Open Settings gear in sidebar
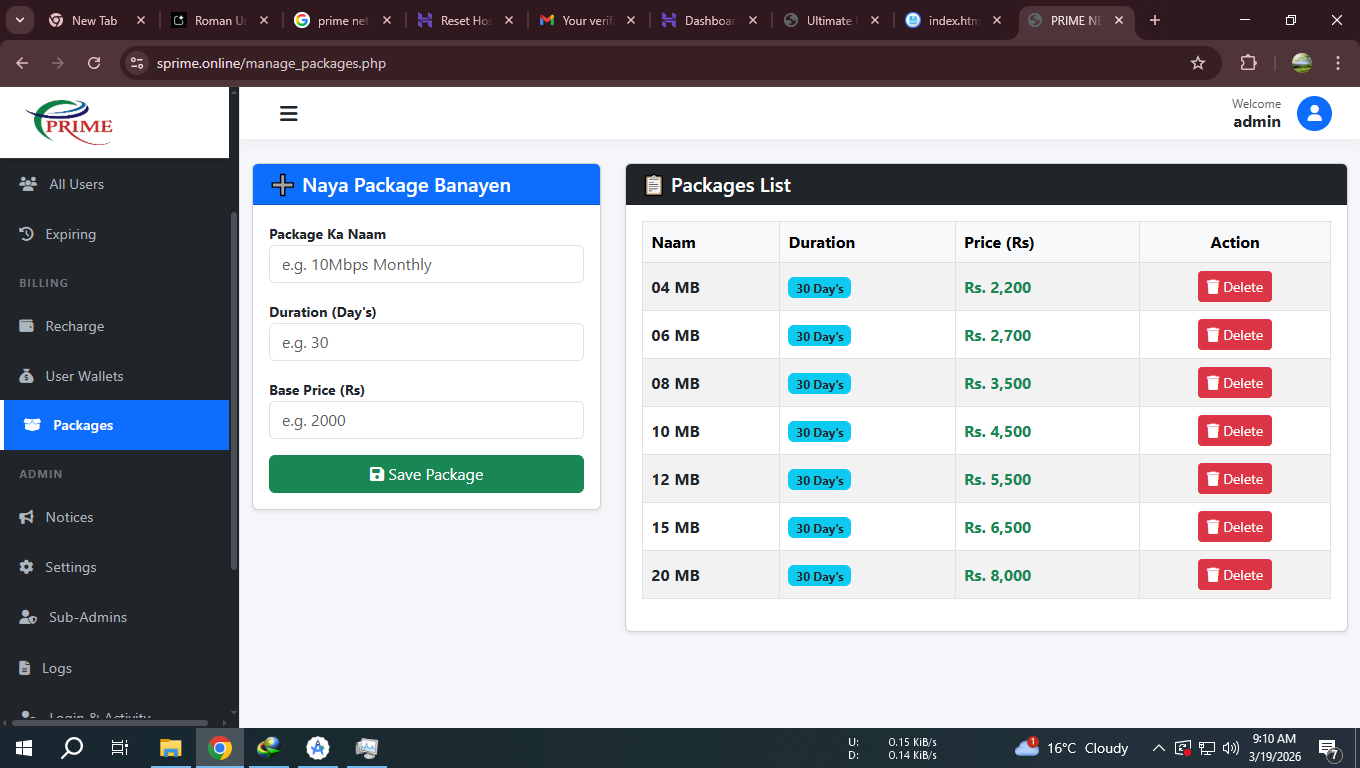 27,567
